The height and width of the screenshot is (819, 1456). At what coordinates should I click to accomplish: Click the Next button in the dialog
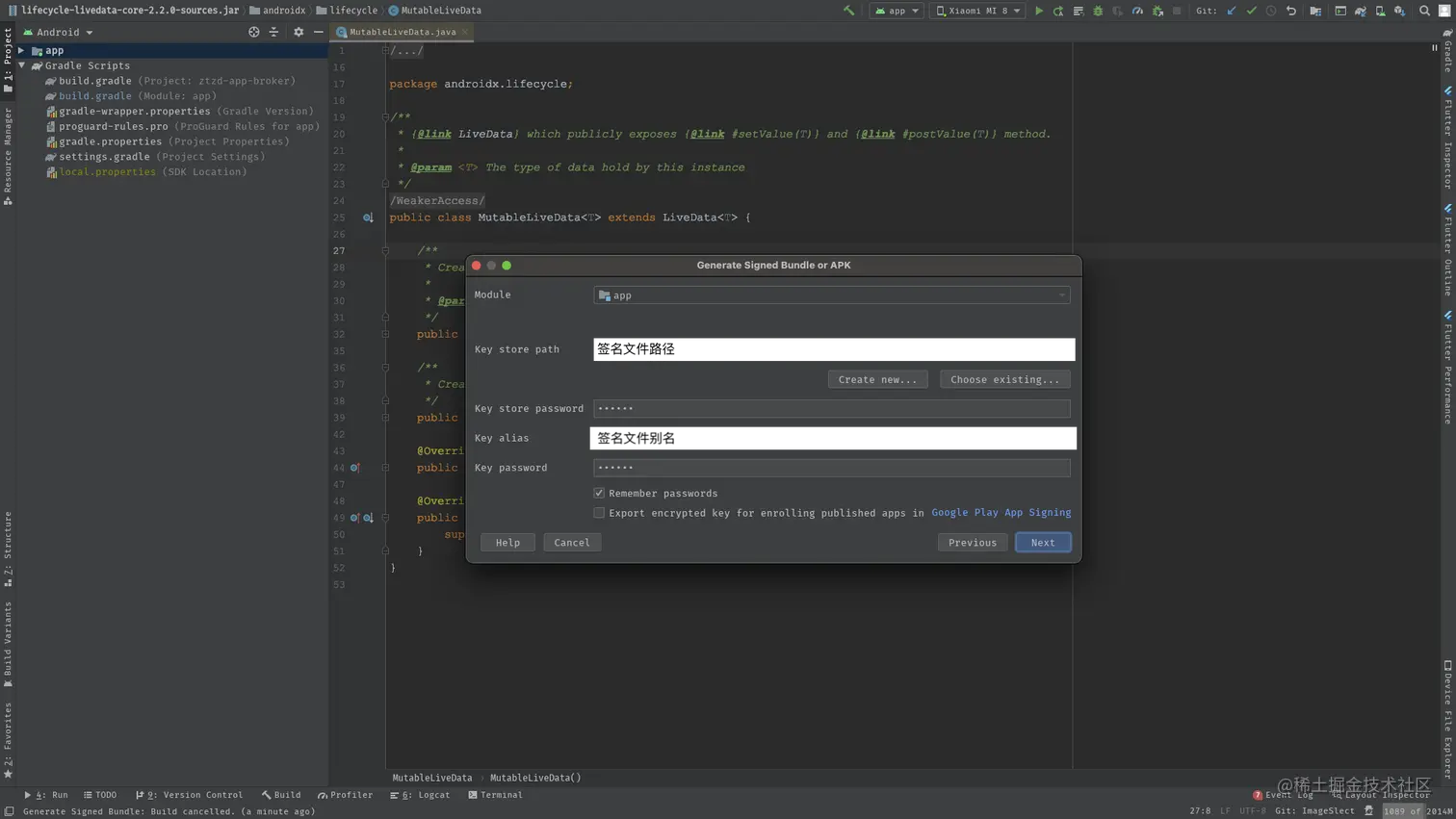[1043, 543]
